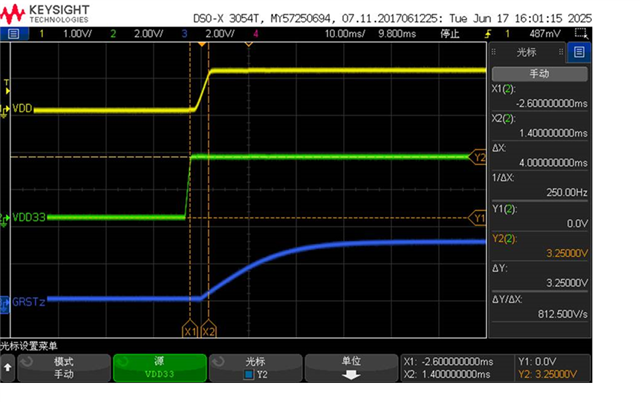
Task: Click the ΔX value 4.000000000ms
Action: click(x=553, y=163)
